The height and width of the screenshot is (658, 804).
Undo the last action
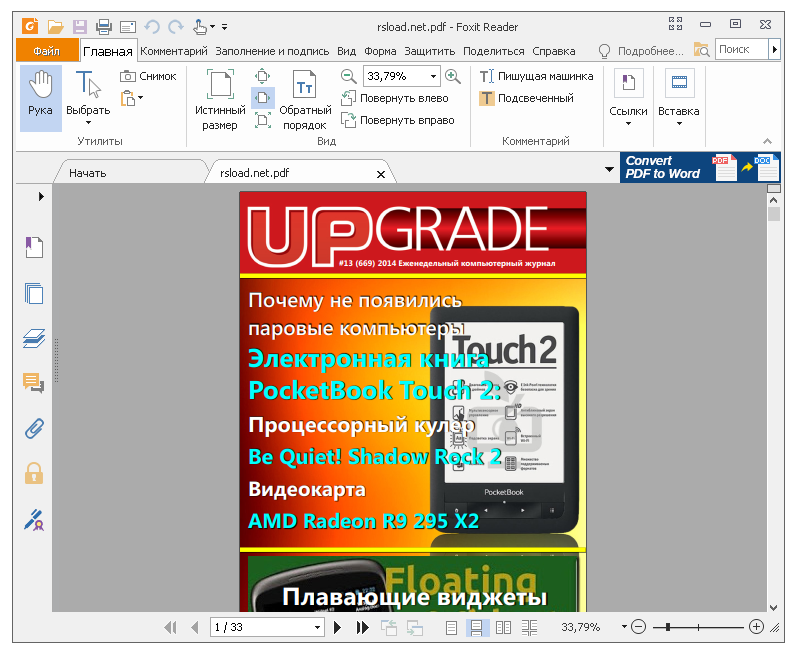coord(152,26)
